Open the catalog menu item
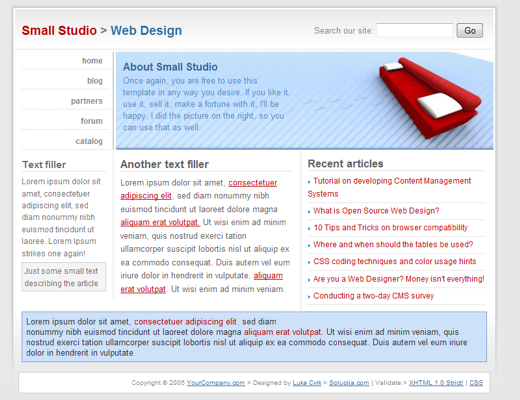Image resolution: width=520 pixels, height=400 pixels. point(89,141)
